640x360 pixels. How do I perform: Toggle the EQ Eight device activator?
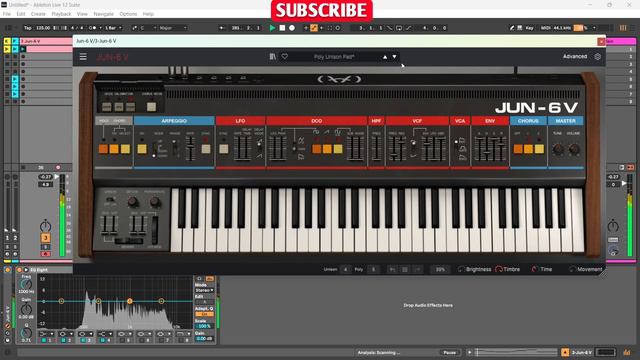[x=19, y=270]
